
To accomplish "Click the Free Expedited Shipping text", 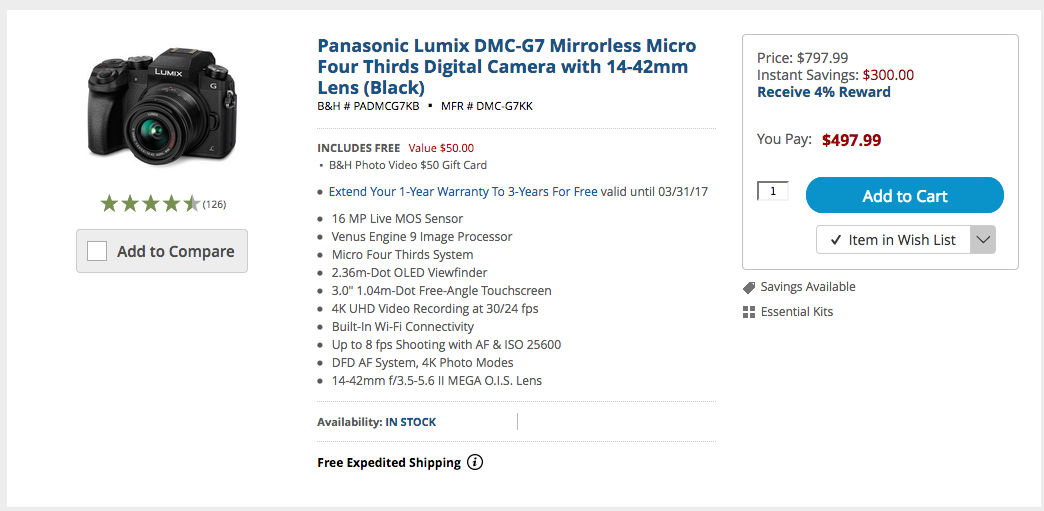I will pos(389,462).
